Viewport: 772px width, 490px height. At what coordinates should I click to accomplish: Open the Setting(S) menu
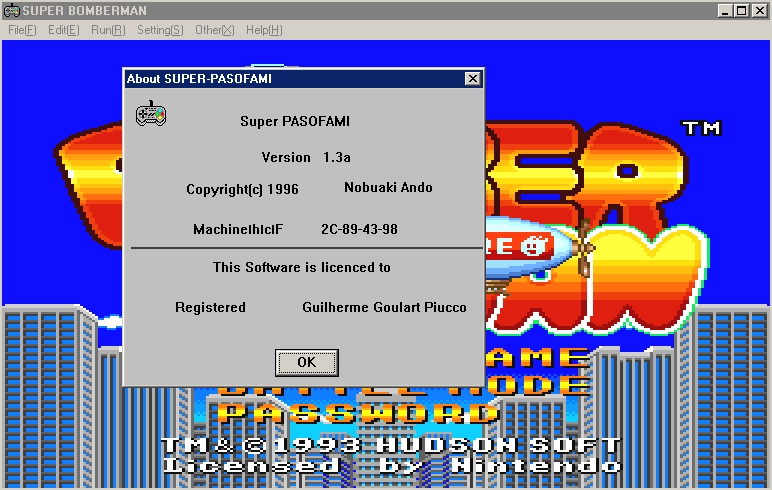[x=160, y=30]
